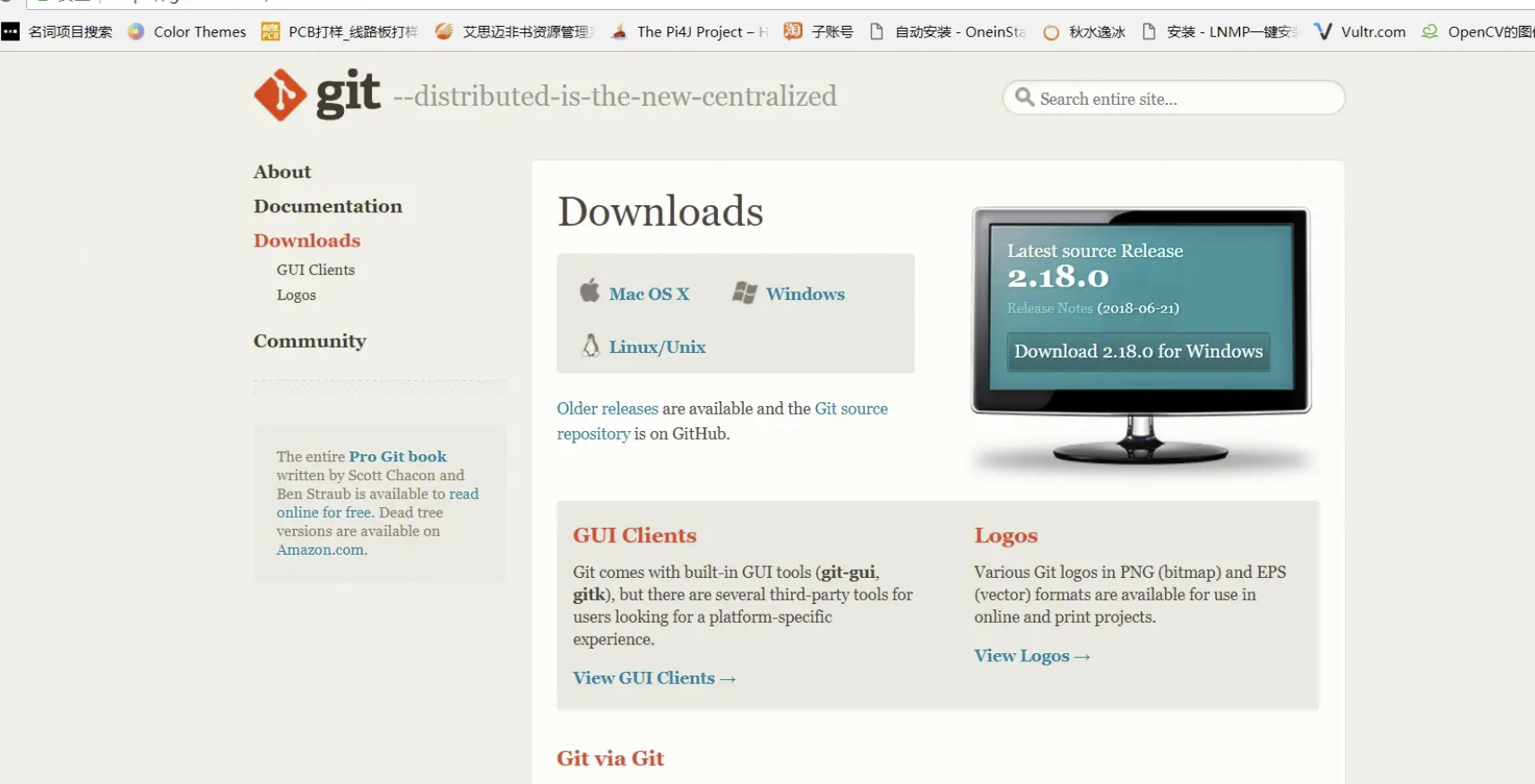Image resolution: width=1535 pixels, height=784 pixels.
Task: Click the Mac OS X download link
Action: click(650, 294)
